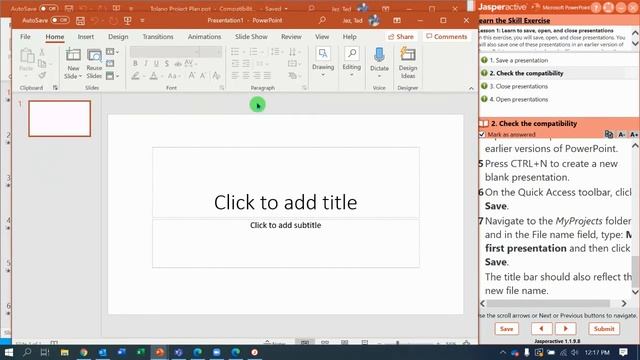Click the Redo icon in Quick Access toolbar
Viewport: 640px width, 360px height.
(x=113, y=20)
